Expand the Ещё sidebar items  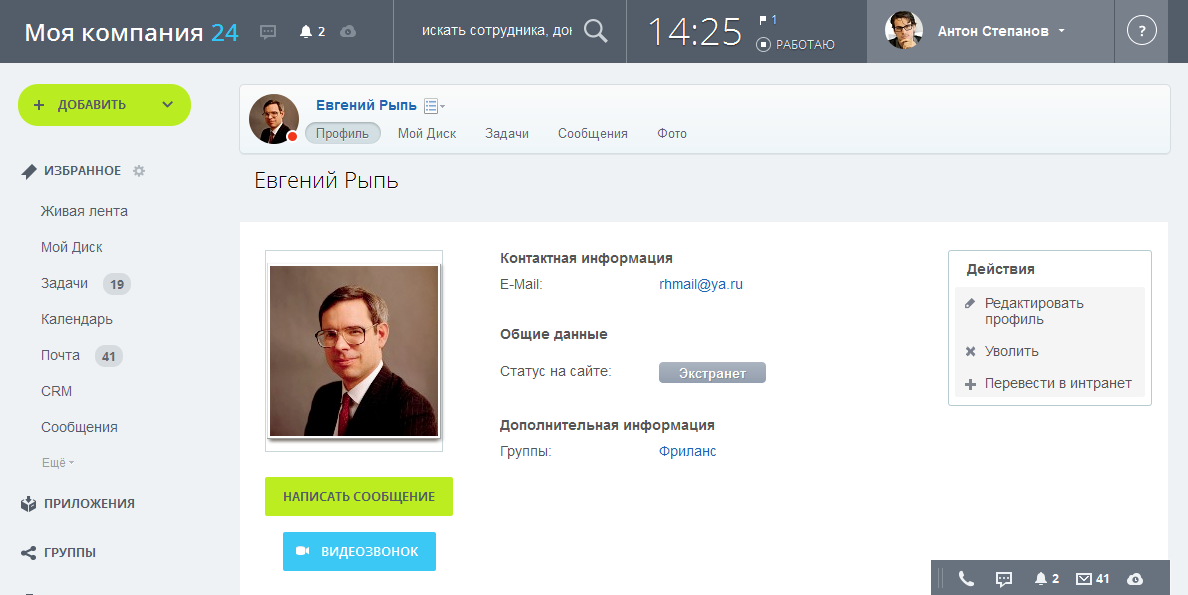58,462
